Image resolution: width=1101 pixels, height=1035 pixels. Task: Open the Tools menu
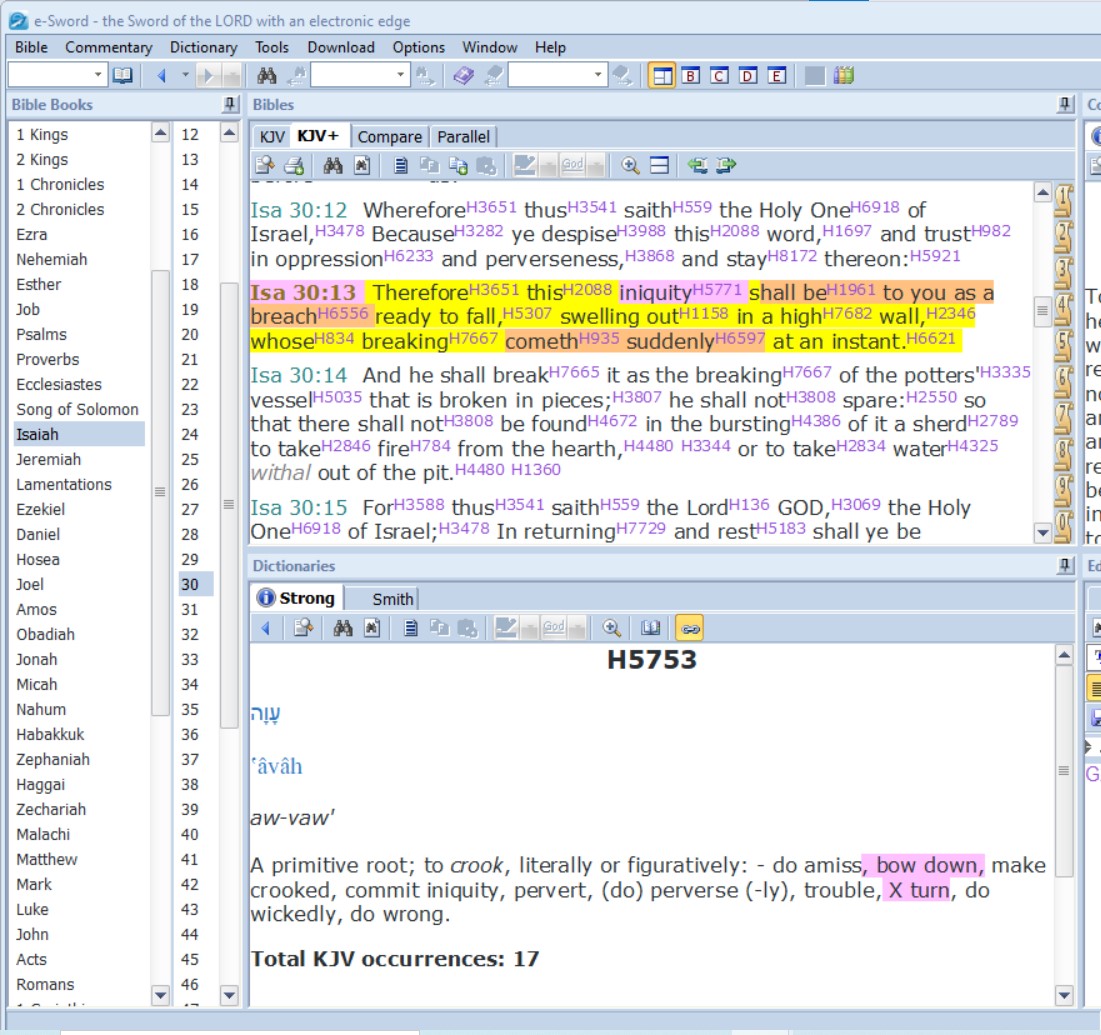[272, 47]
